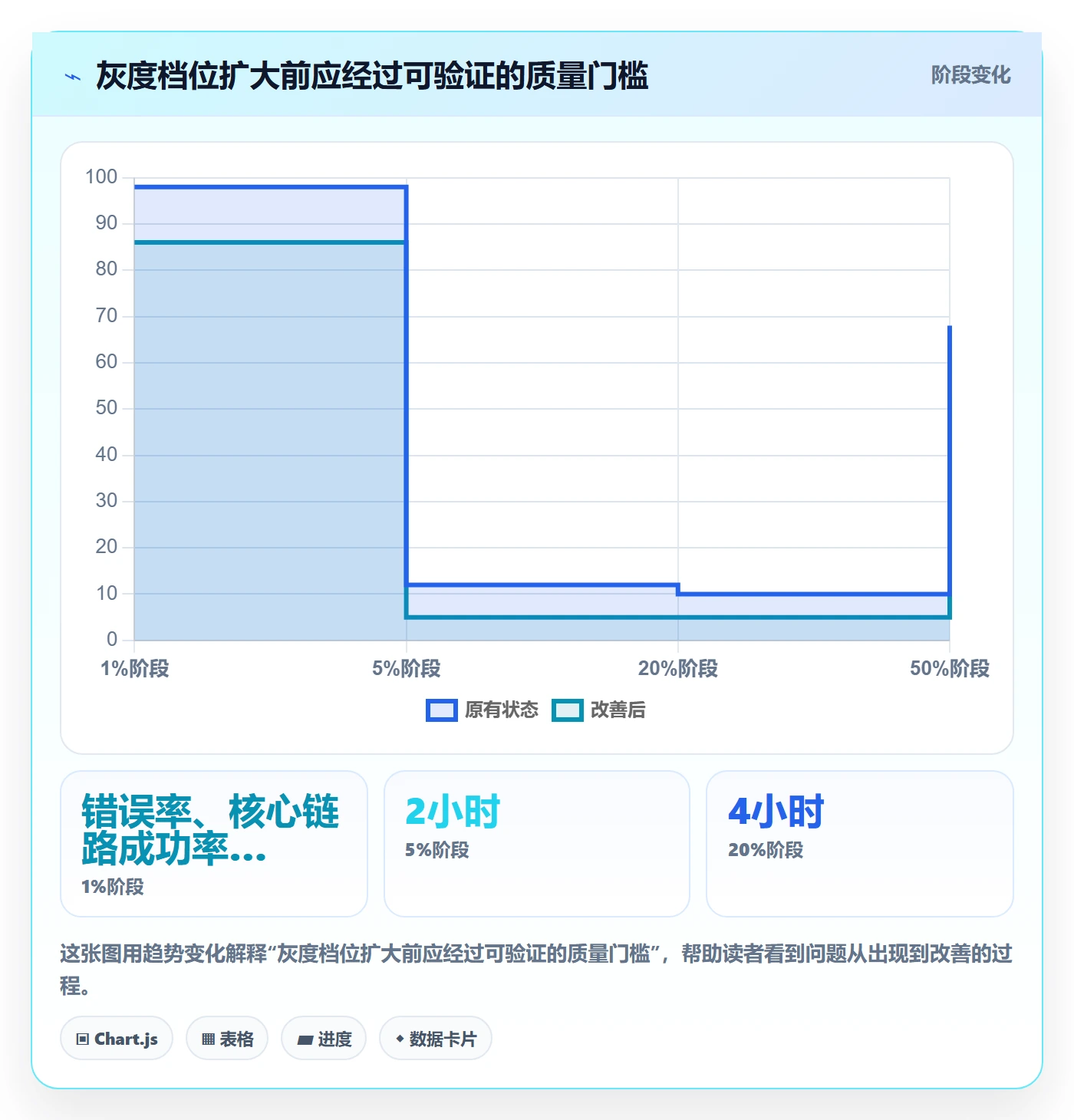1074x1120 pixels.
Task: Click the 阶段变化 label in header
Action: click(x=970, y=75)
